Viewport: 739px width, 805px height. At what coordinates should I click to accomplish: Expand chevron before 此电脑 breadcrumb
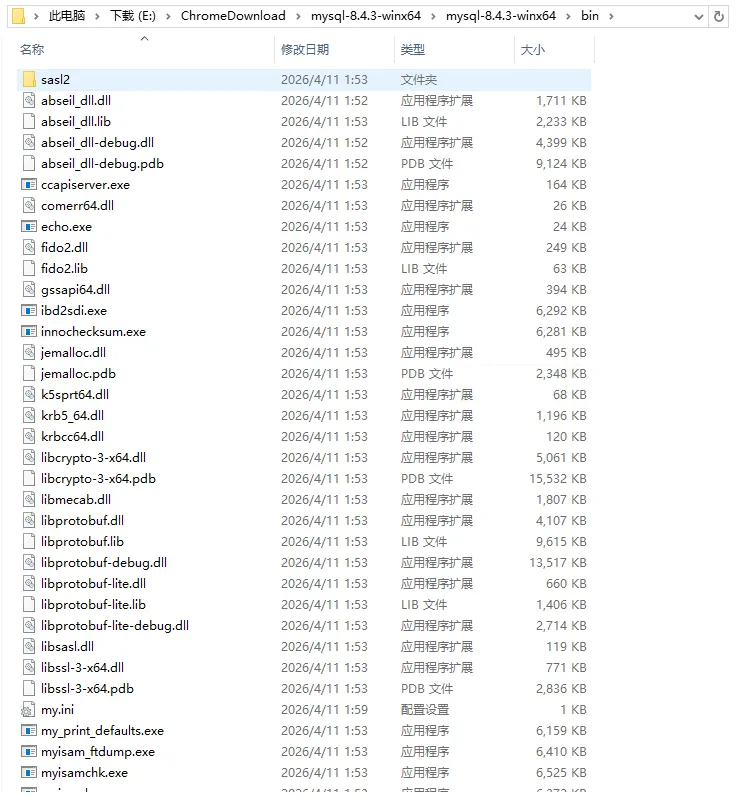click(36, 16)
